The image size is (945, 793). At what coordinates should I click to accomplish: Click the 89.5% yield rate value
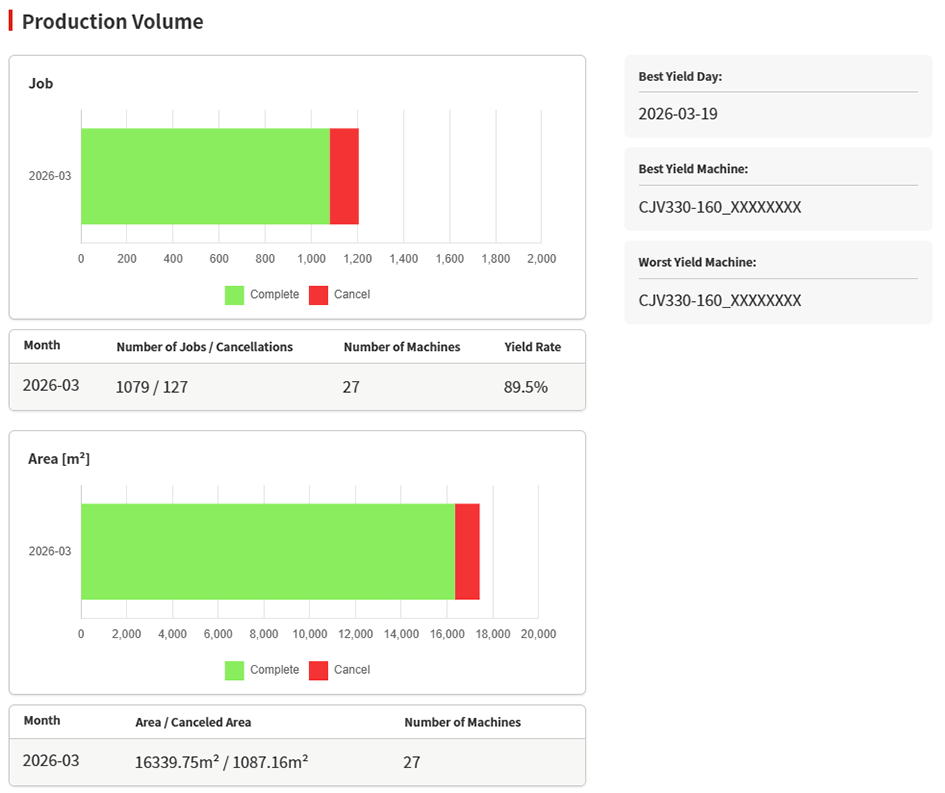pyautogui.click(x=526, y=387)
